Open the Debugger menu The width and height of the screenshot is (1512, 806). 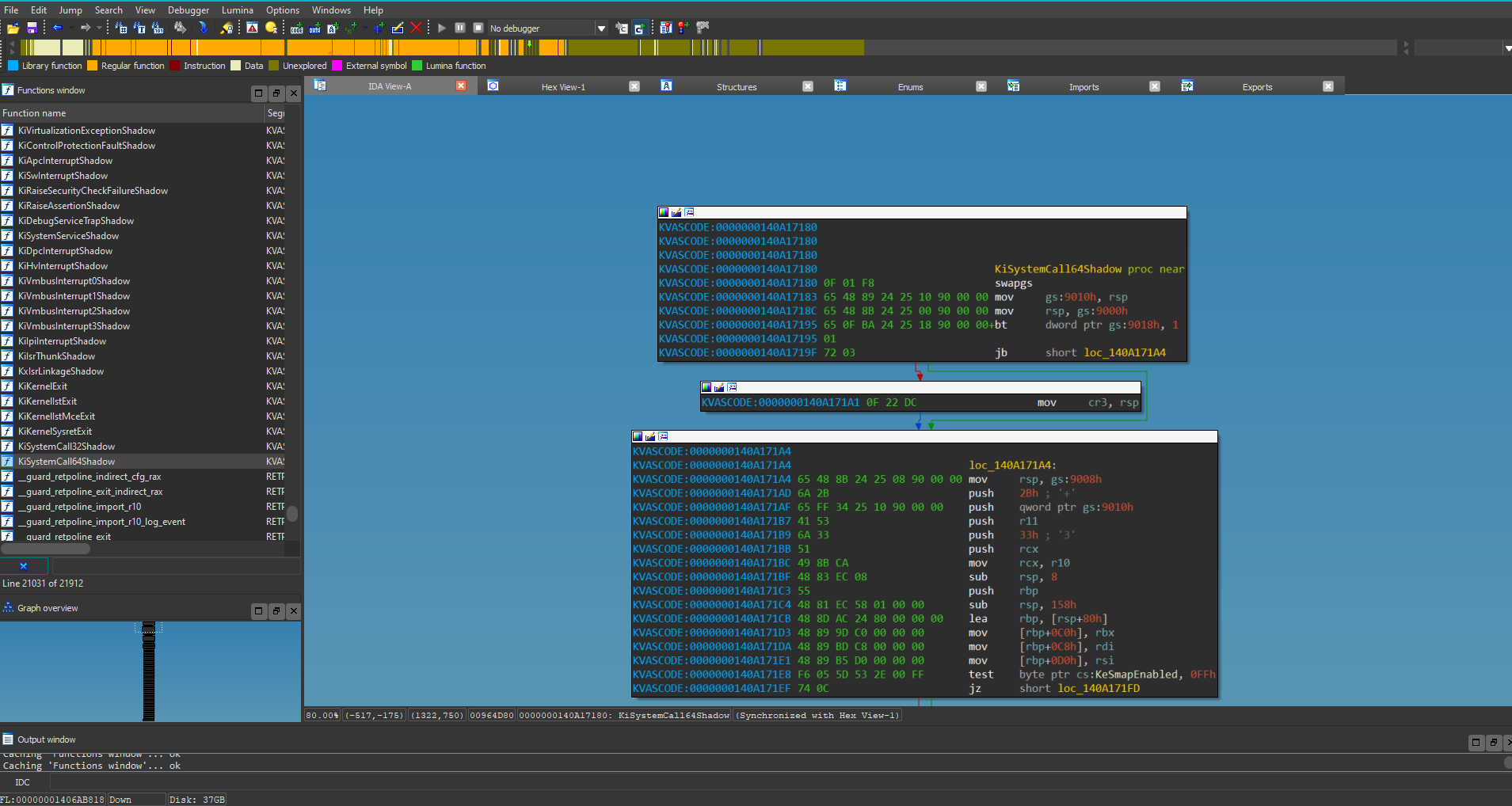[188, 10]
